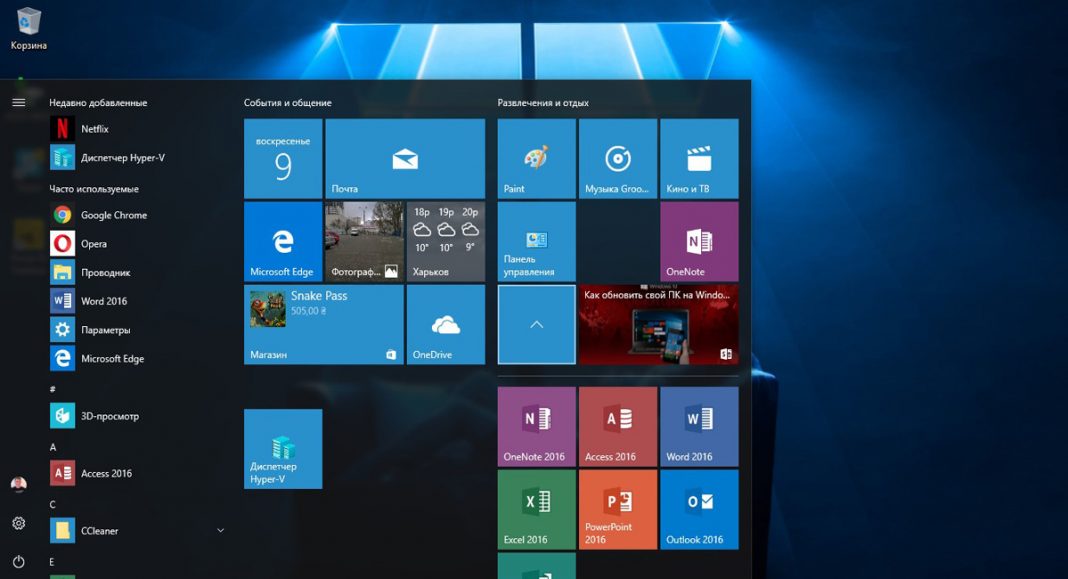This screenshot has height=579, width=1068.
Task: Open the Харьков weather tile
Action: point(446,242)
